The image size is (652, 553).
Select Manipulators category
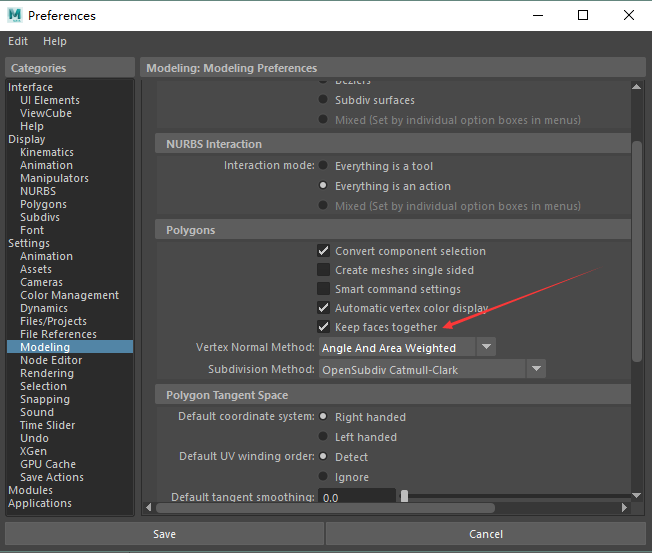click(x=54, y=178)
